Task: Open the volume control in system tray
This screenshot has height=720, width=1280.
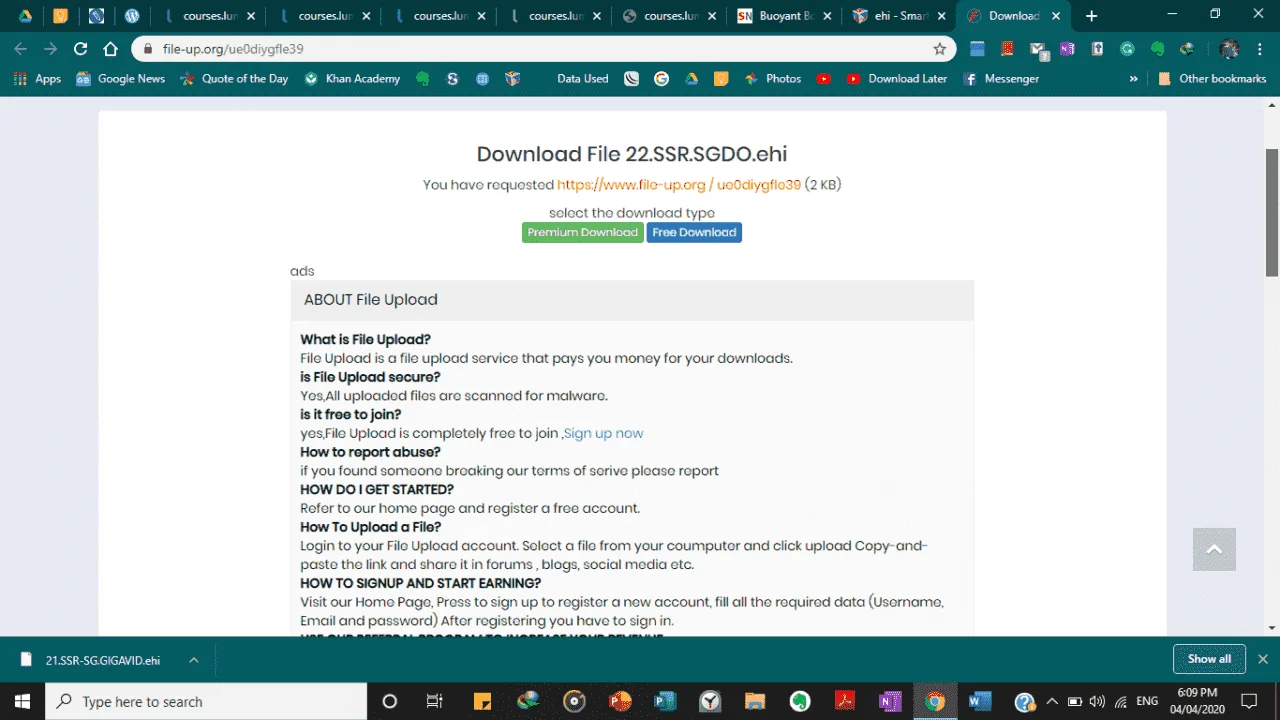Action: point(1097,701)
